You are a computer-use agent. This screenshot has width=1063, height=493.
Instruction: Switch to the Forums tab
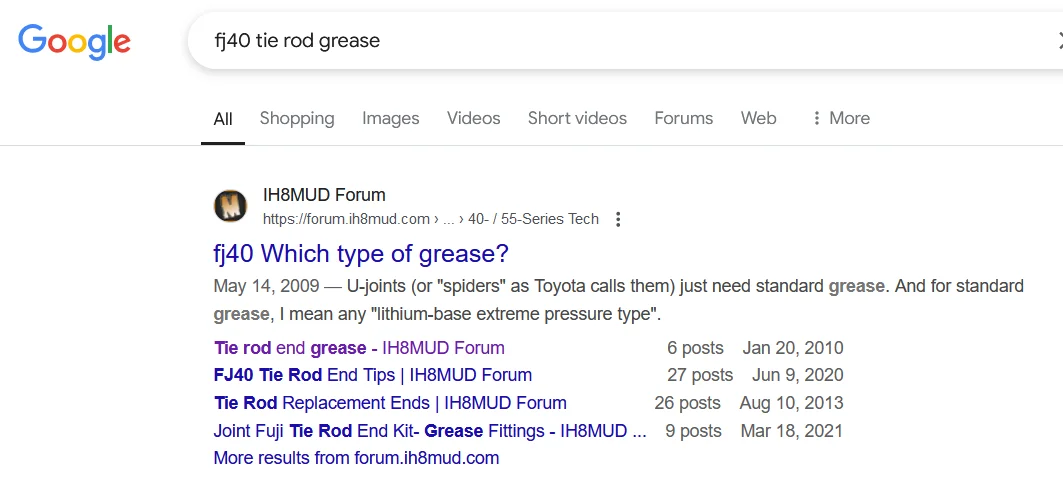(683, 118)
